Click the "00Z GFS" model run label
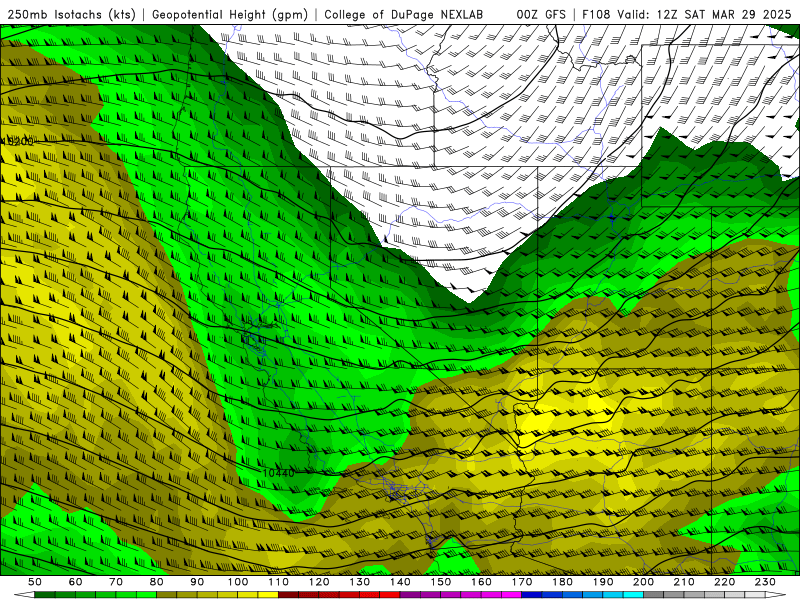The width and height of the screenshot is (800, 600). pos(541,15)
